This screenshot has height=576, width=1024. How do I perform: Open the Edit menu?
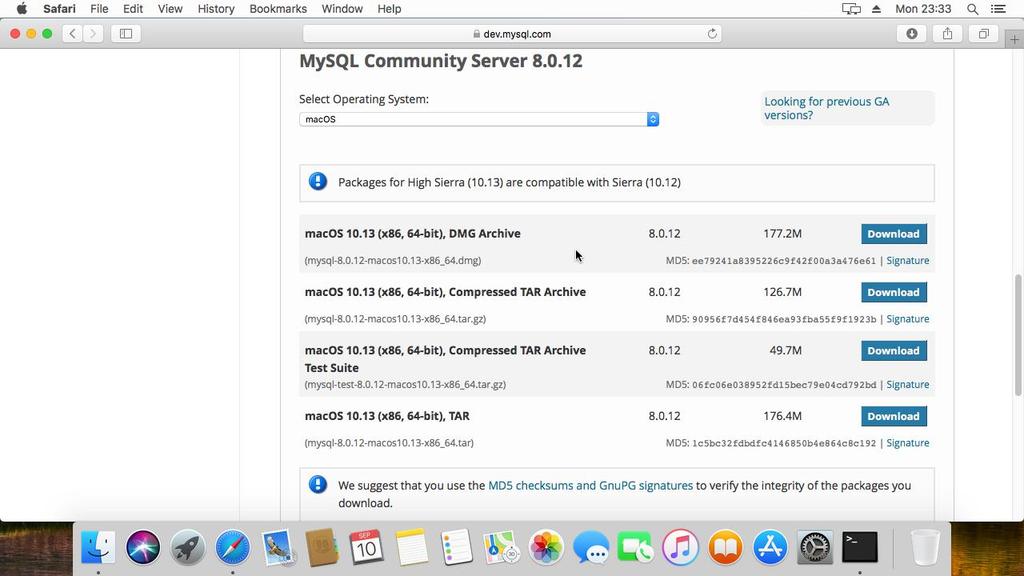[x=133, y=8]
